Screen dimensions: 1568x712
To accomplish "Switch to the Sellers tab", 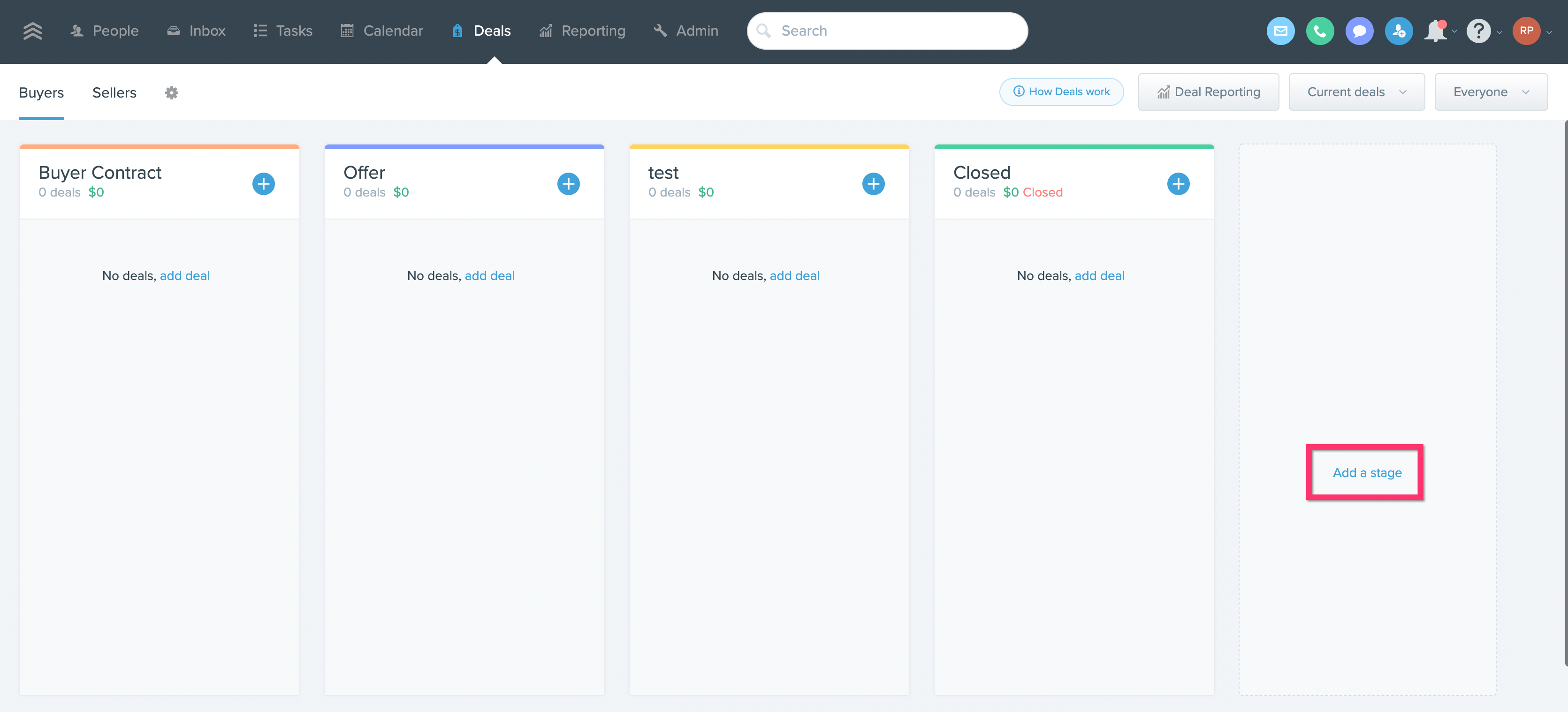I will (x=114, y=92).
